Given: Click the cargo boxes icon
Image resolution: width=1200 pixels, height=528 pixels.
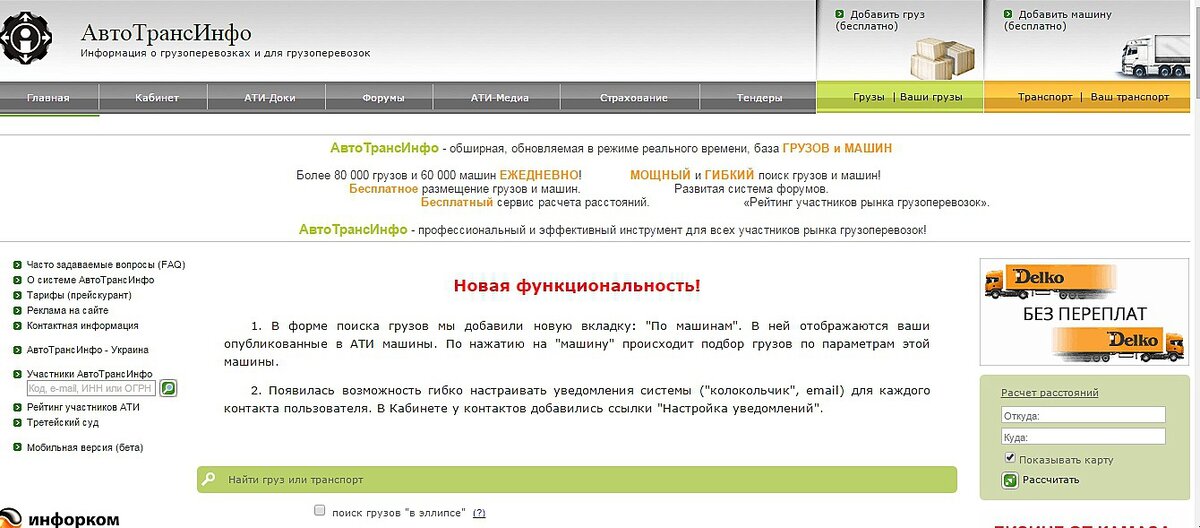Looking at the screenshot, I should (942, 58).
